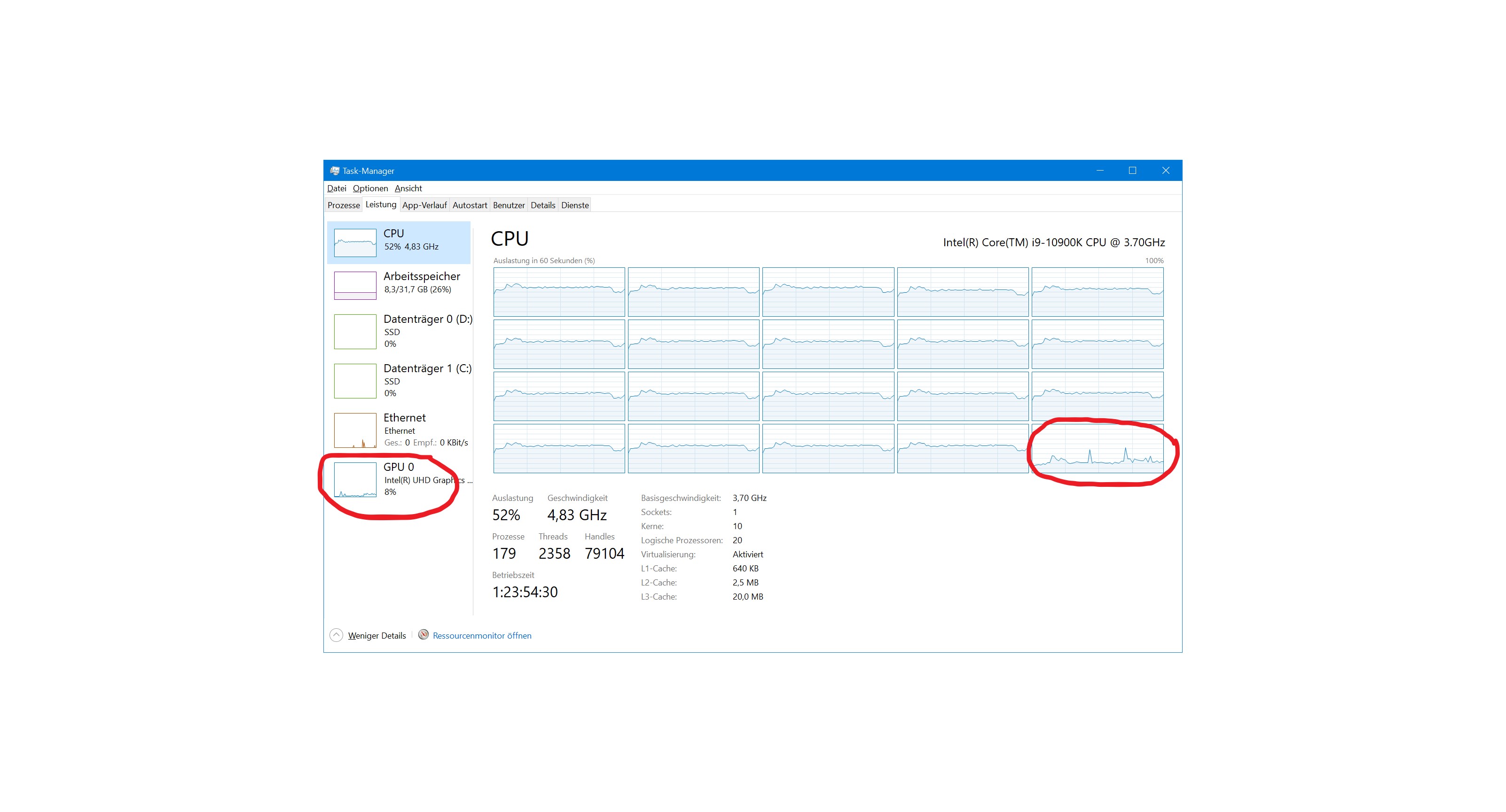
Task: Click the first logical processor graph
Action: click(x=559, y=292)
